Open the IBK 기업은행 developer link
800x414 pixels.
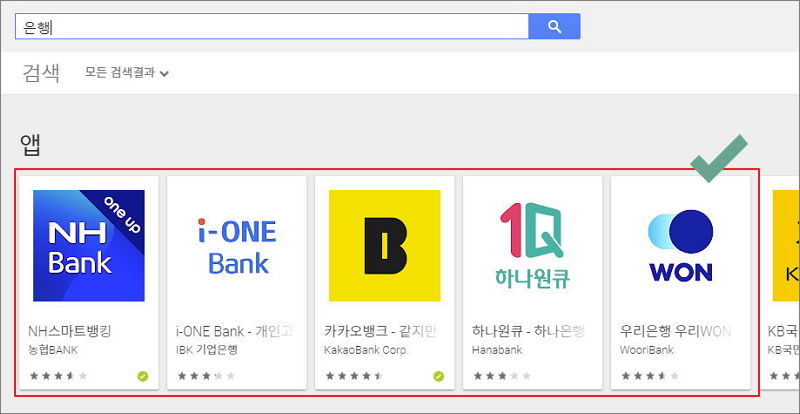click(207, 350)
